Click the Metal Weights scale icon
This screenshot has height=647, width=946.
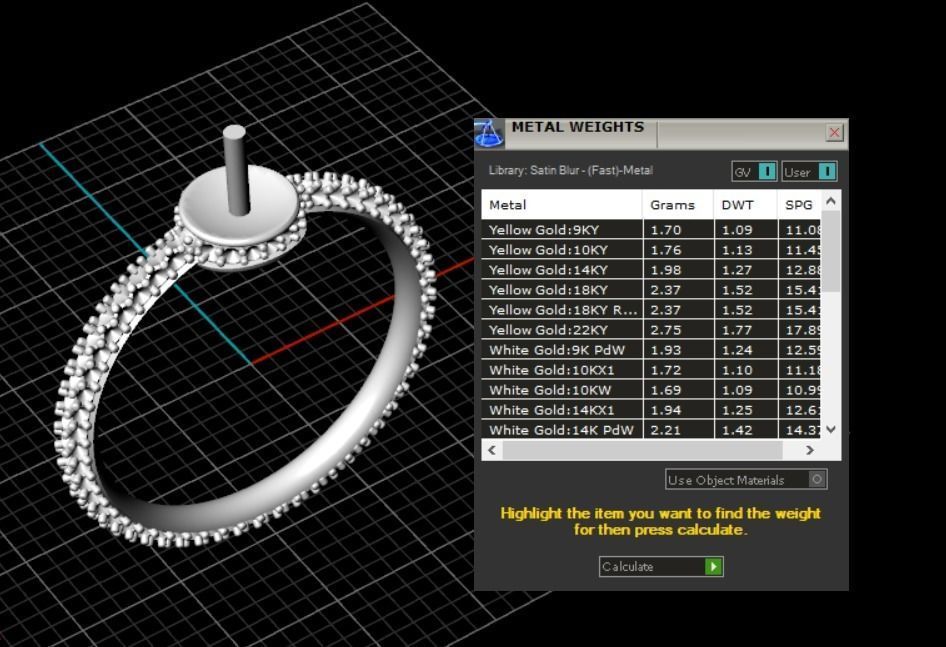489,133
